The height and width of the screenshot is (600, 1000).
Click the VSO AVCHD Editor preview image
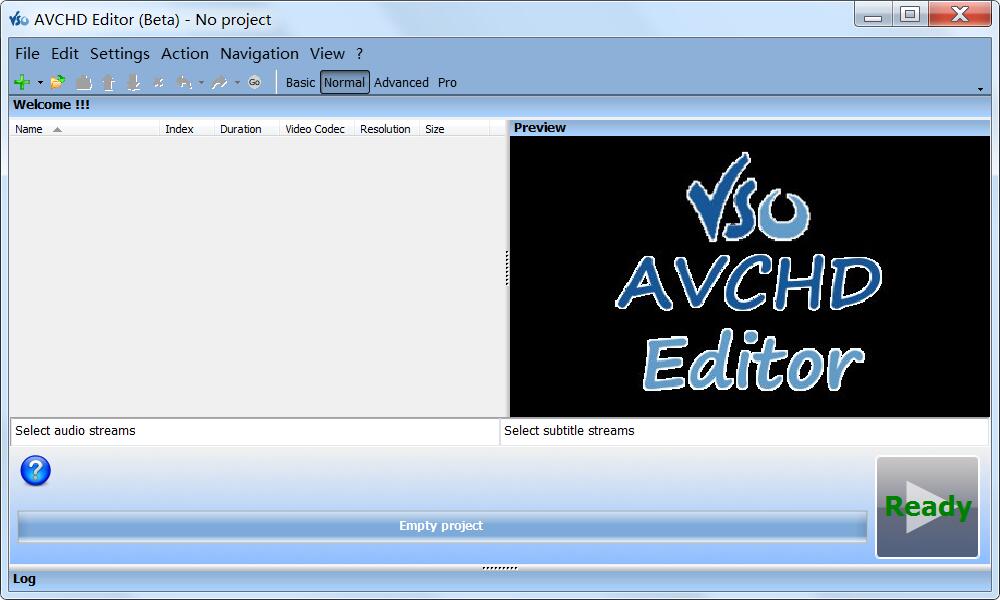[749, 276]
